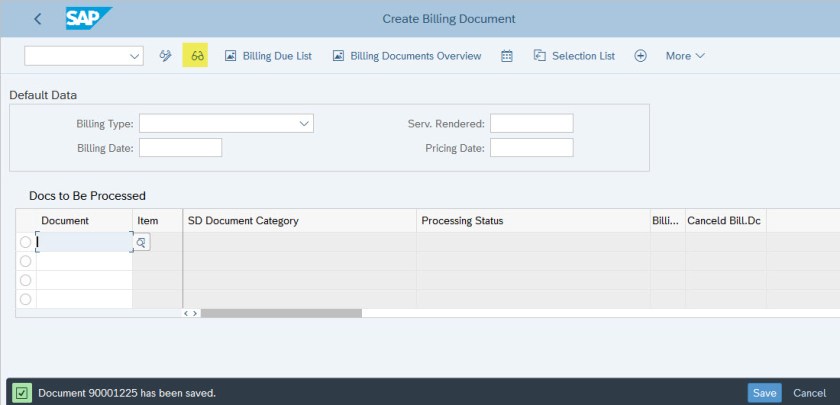Click the table's horizontal scrollbar
Image resolution: width=840 pixels, height=405 pixels.
(x=281, y=313)
